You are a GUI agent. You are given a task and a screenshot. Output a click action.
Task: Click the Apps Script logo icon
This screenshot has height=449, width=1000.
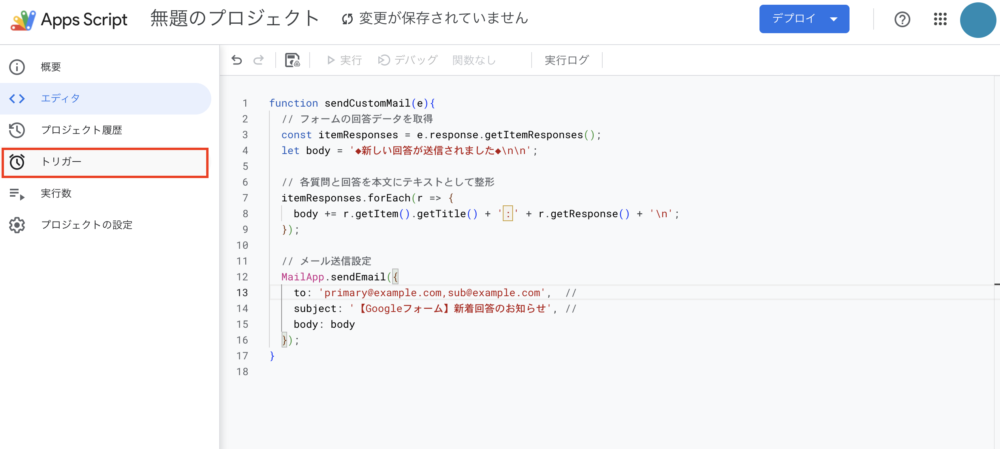(x=22, y=20)
